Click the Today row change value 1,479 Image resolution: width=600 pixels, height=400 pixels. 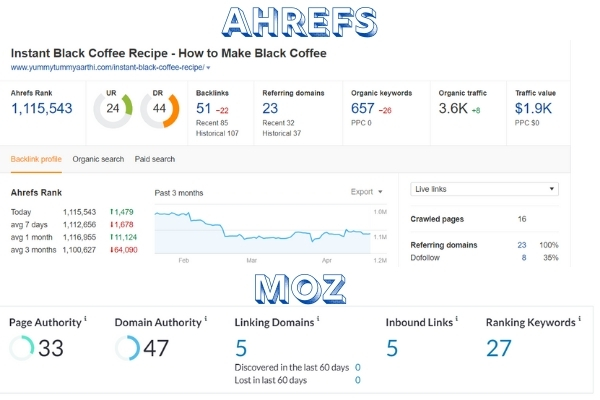pyautogui.click(x=122, y=212)
